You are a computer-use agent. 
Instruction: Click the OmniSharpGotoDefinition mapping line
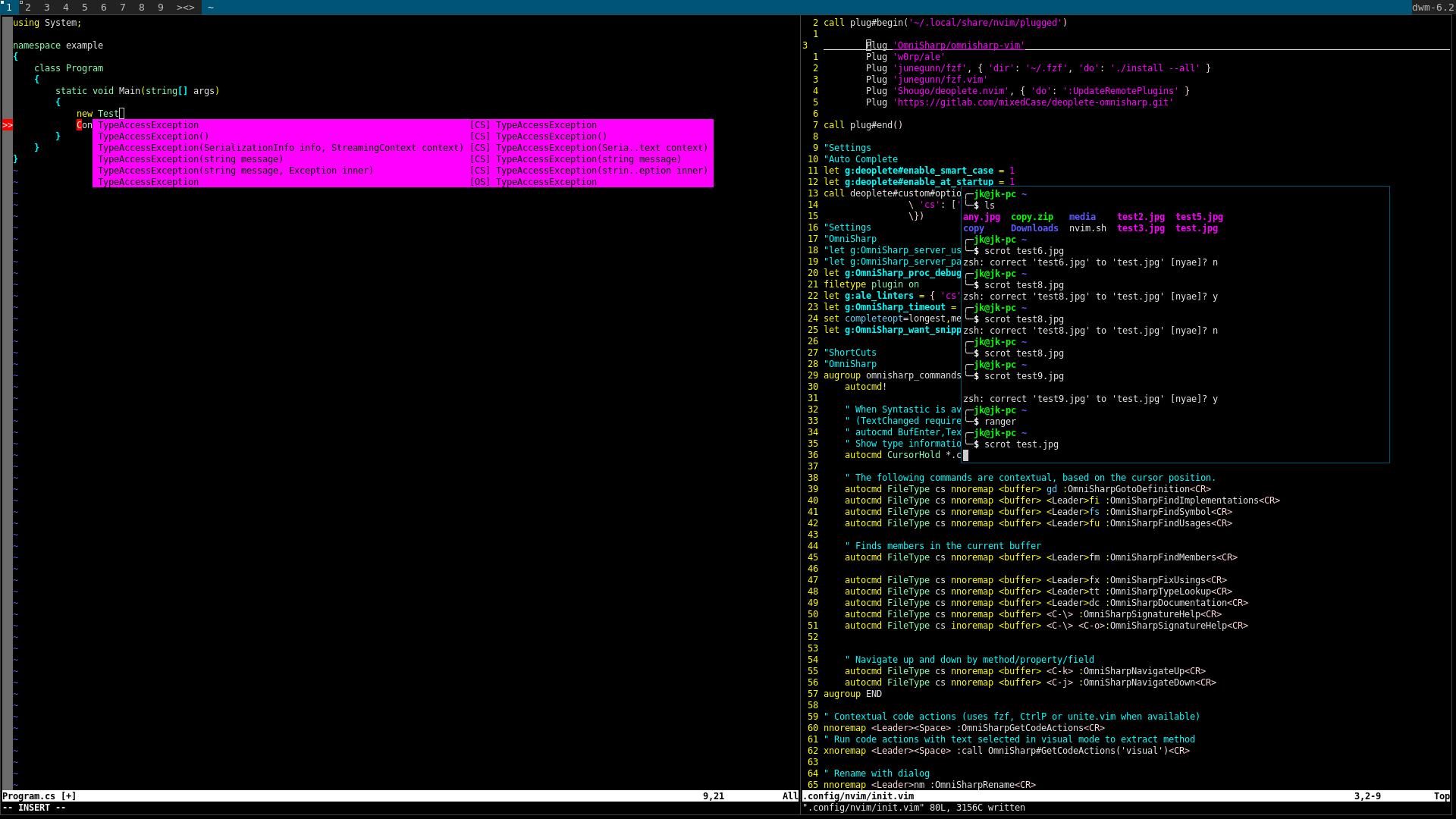pos(1028,489)
